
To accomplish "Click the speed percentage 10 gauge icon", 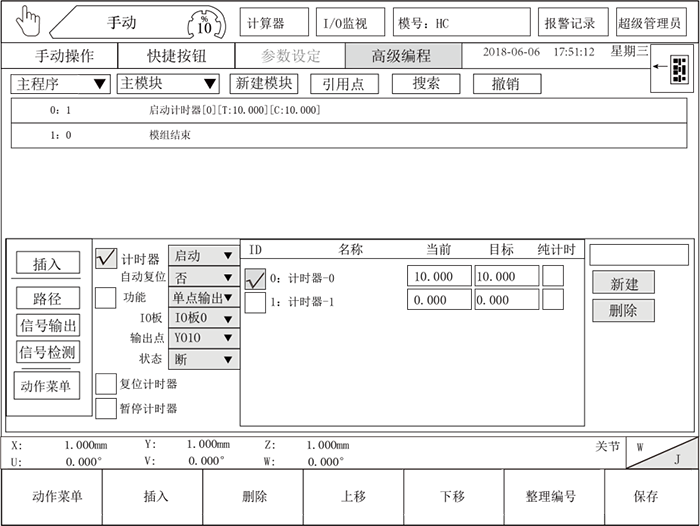I will coord(204,23).
